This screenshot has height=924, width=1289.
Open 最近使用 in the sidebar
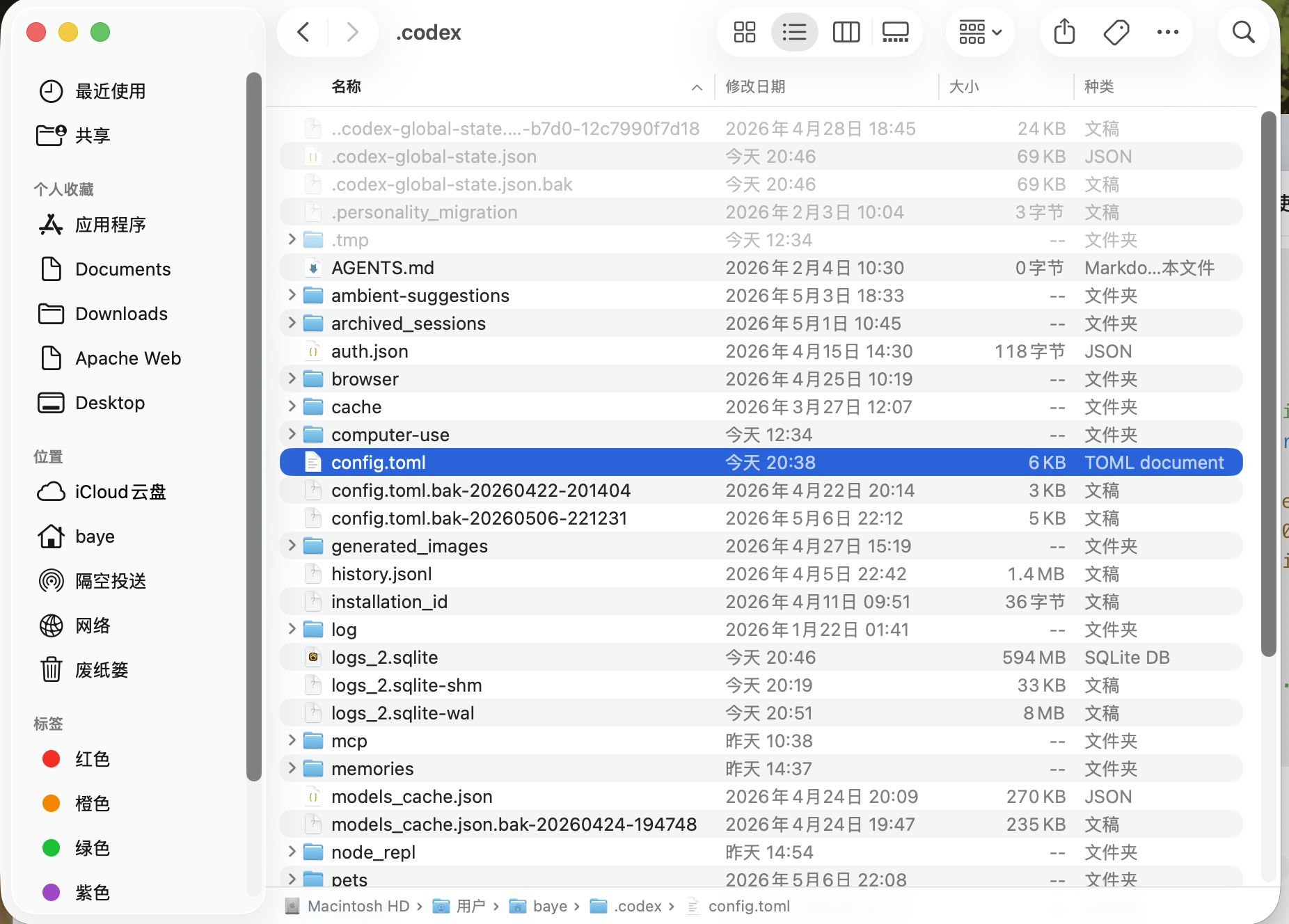[x=92, y=91]
